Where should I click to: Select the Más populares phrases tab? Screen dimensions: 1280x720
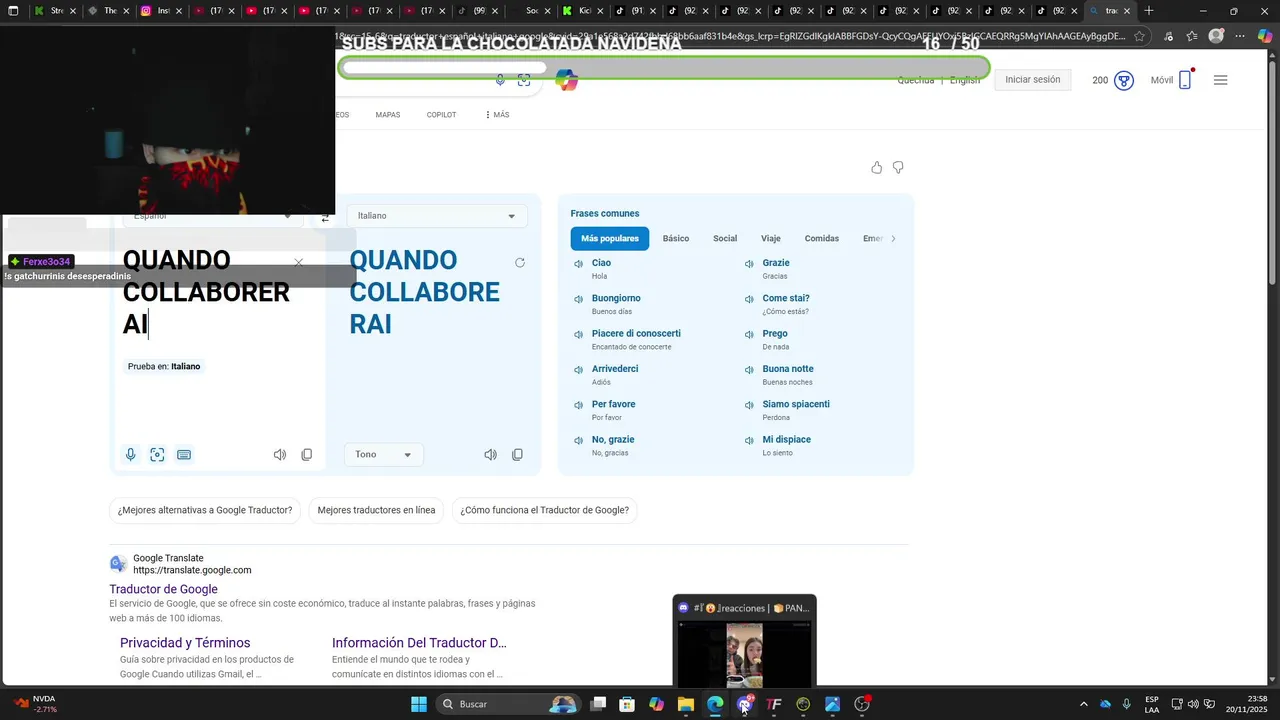point(610,239)
